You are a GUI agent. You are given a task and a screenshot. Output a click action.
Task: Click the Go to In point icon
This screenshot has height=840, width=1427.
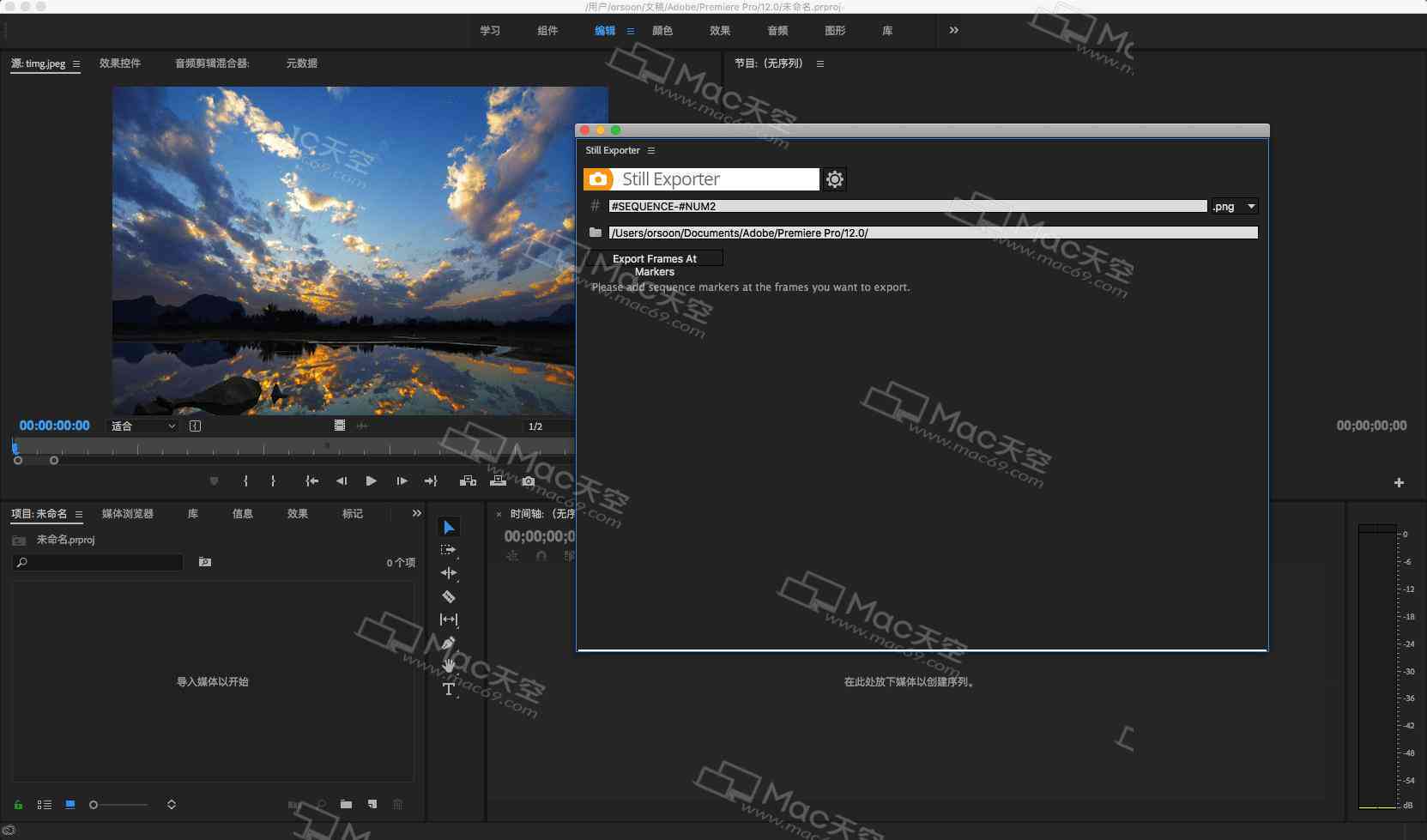312,481
